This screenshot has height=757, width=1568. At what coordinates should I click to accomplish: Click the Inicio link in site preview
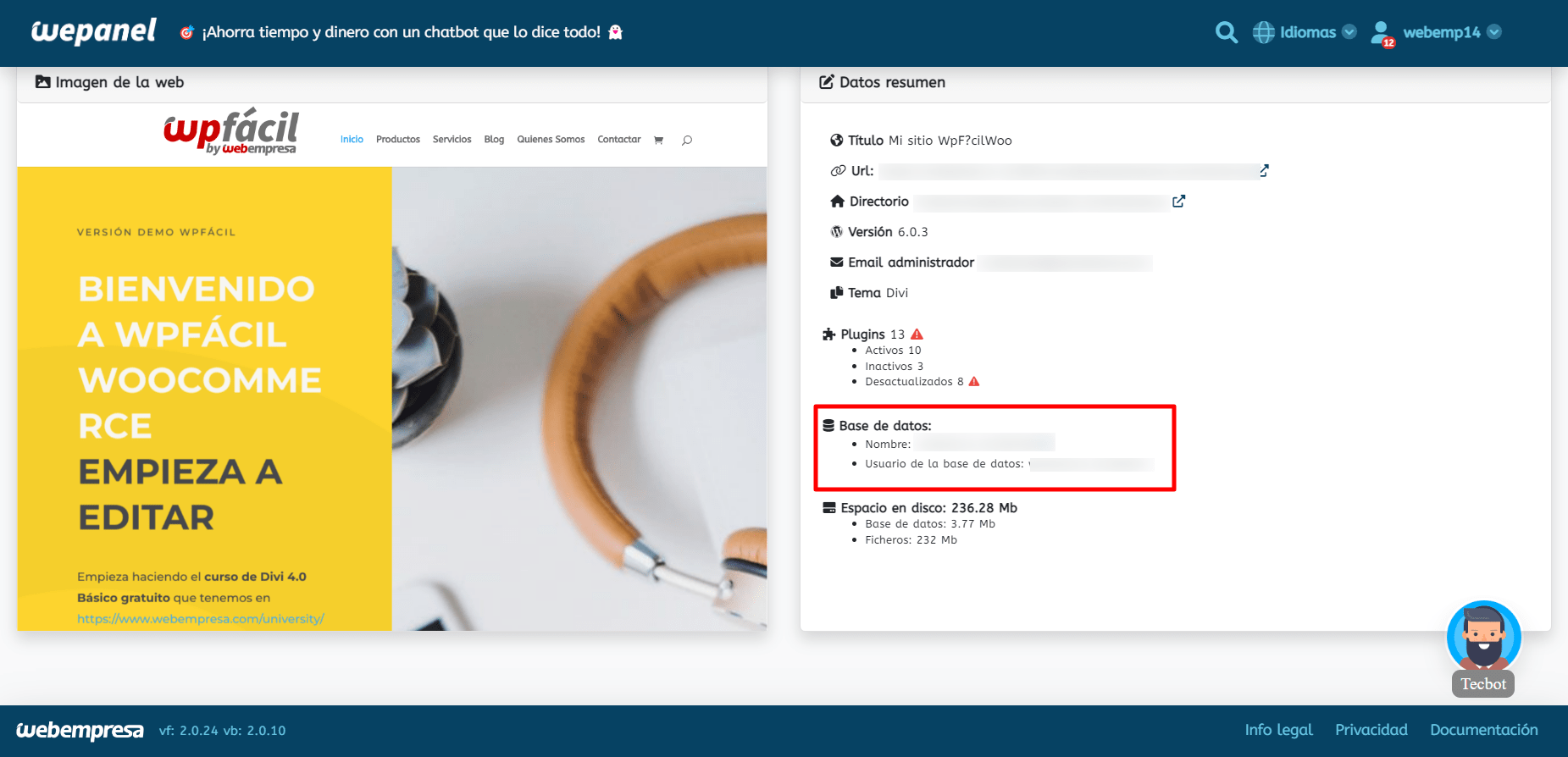point(352,139)
